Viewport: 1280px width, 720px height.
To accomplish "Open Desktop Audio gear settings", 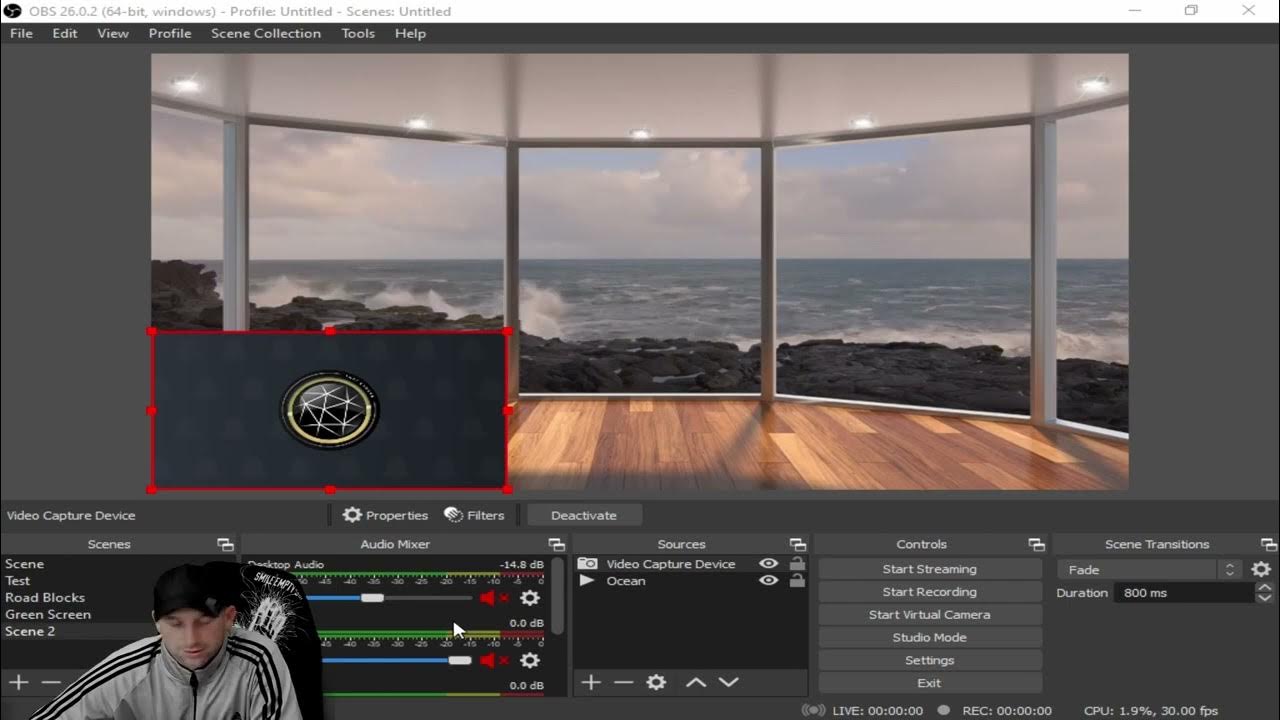I will tap(530, 598).
